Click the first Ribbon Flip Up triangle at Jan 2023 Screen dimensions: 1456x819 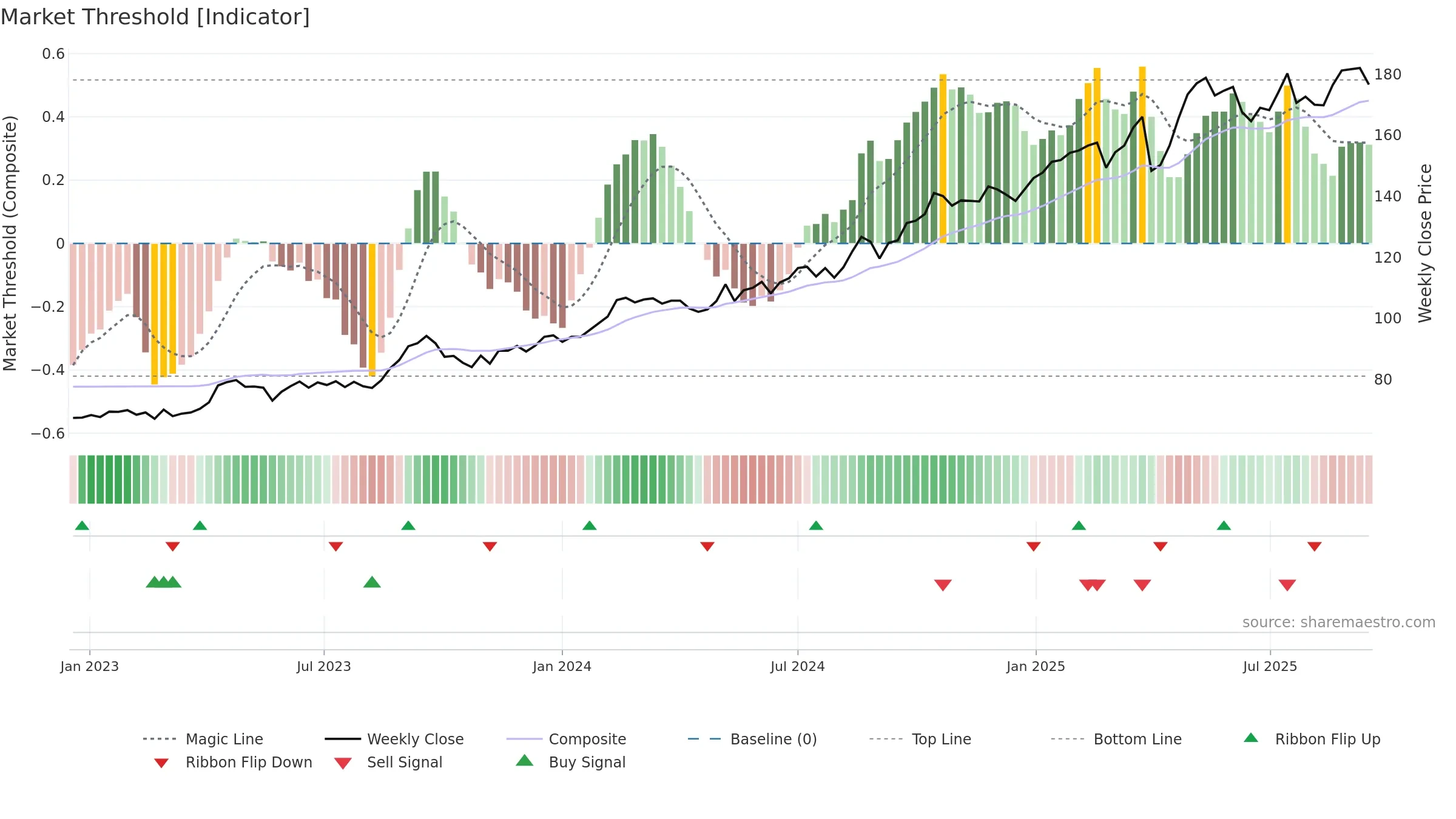point(82,525)
